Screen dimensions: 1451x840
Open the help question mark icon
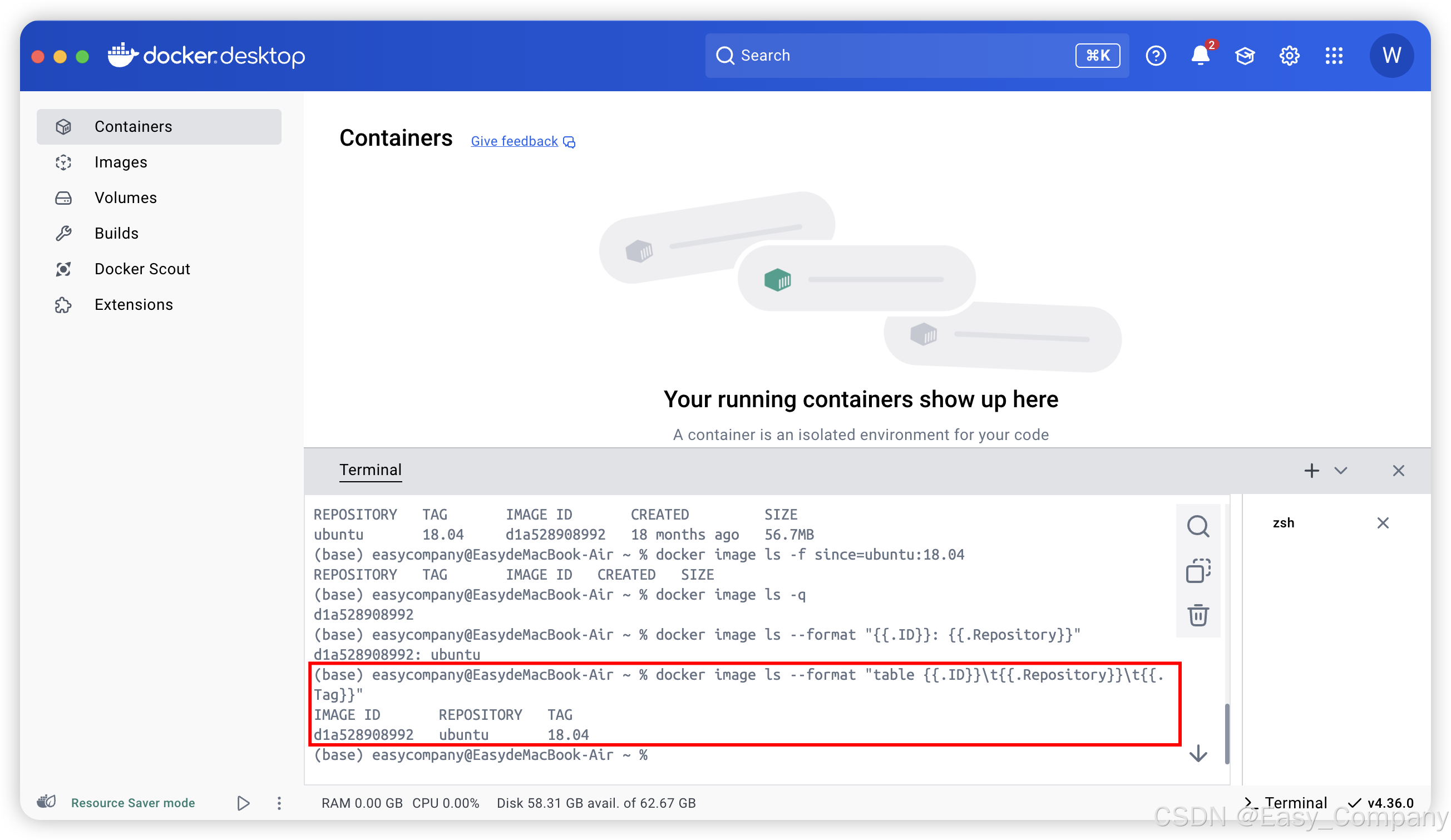point(1156,56)
